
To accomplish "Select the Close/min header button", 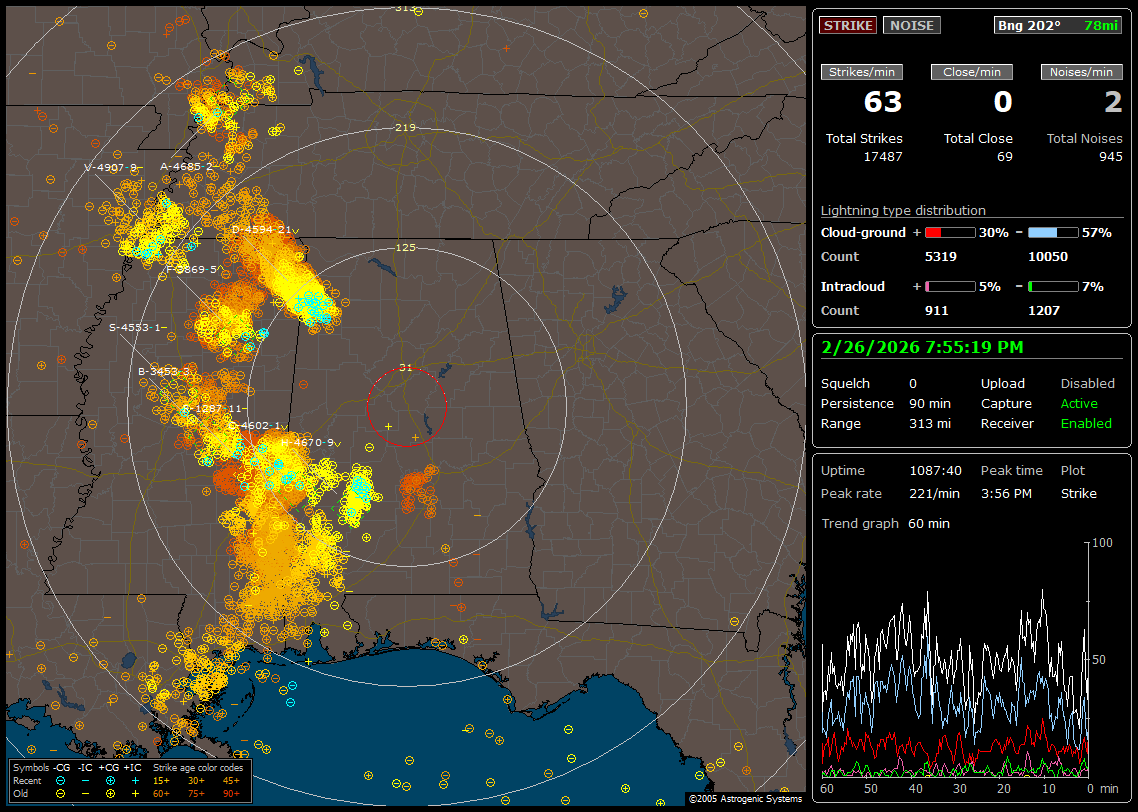I will [x=972, y=72].
